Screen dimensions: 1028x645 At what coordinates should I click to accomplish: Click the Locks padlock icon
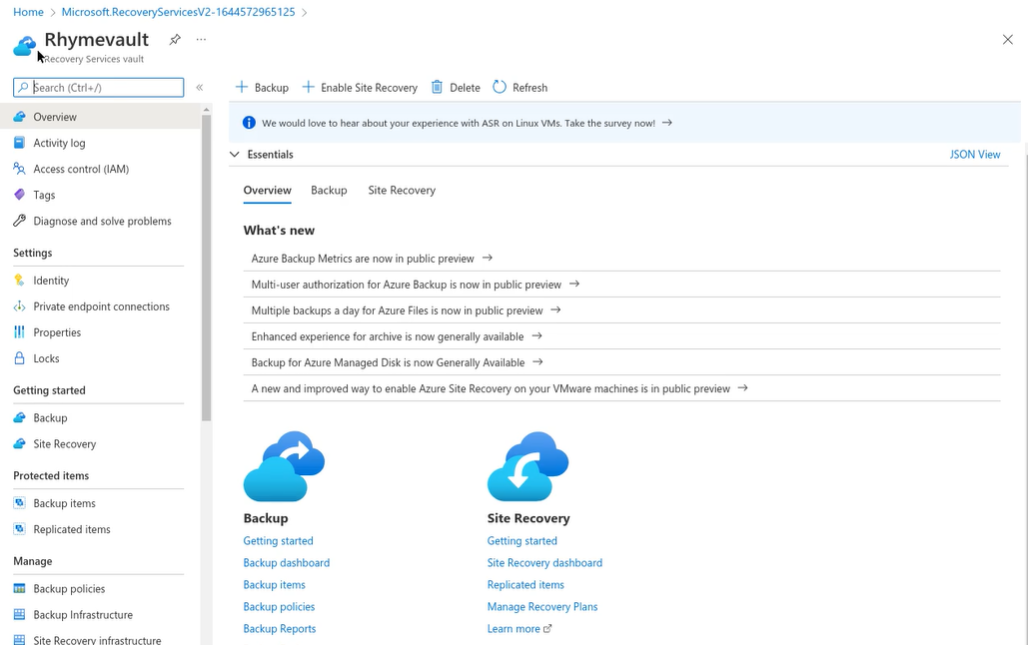pos(20,359)
